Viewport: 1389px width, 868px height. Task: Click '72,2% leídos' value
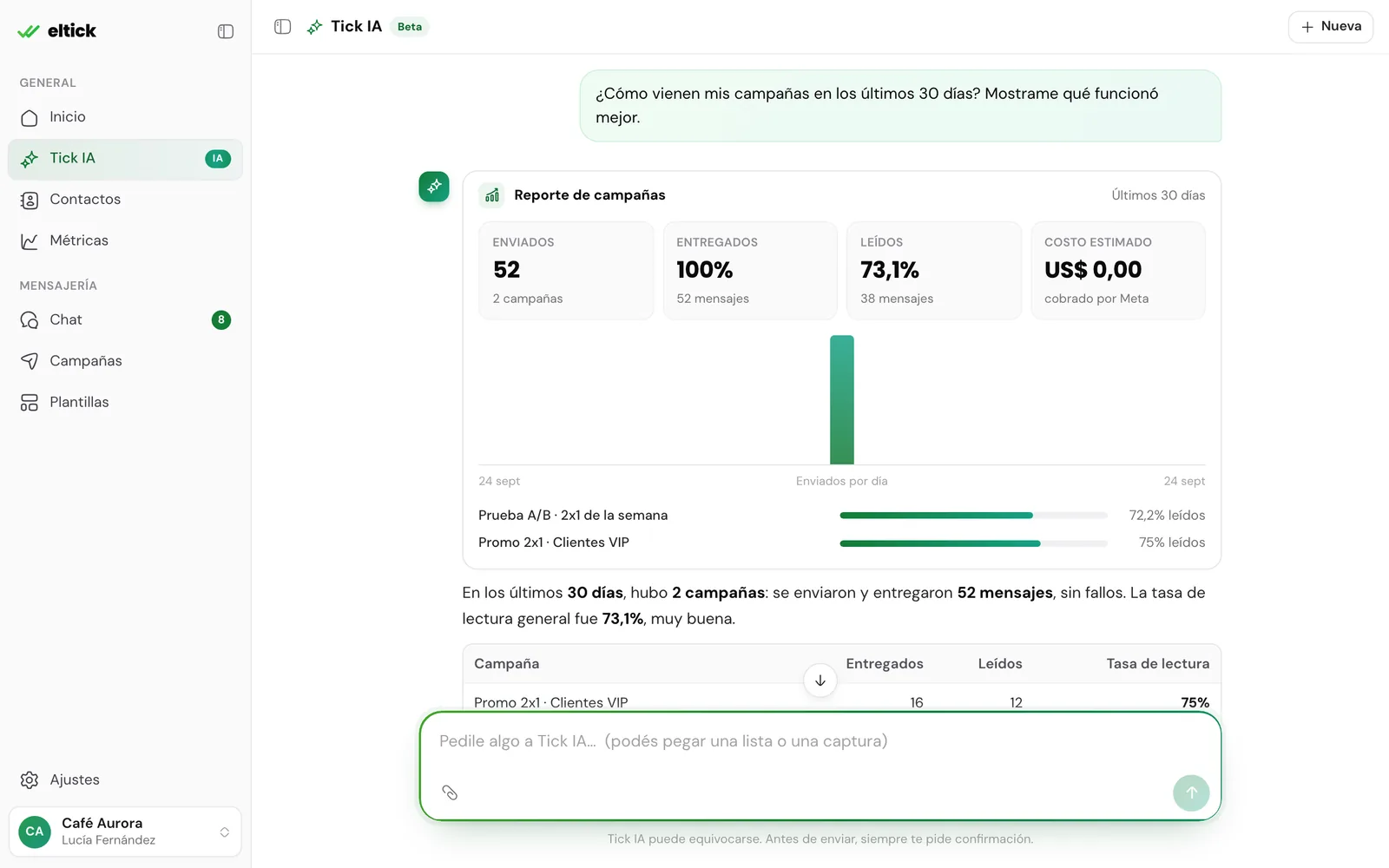click(x=1167, y=516)
